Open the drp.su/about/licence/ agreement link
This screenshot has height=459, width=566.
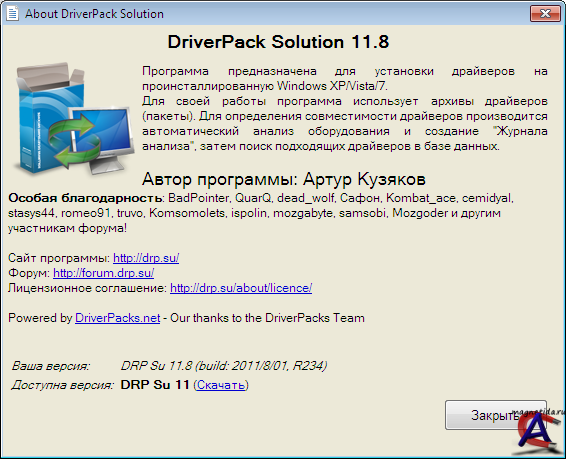coord(241,288)
